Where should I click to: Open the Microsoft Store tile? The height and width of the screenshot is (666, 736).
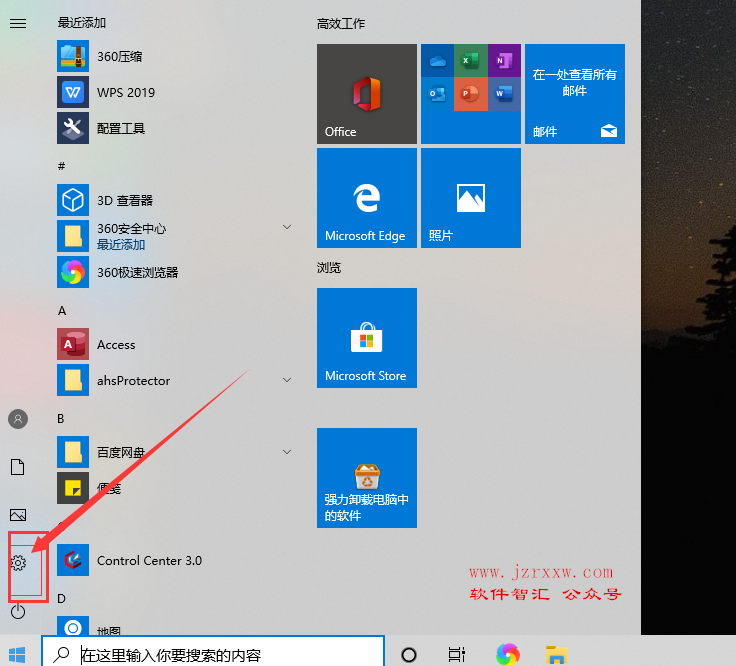[x=367, y=338]
